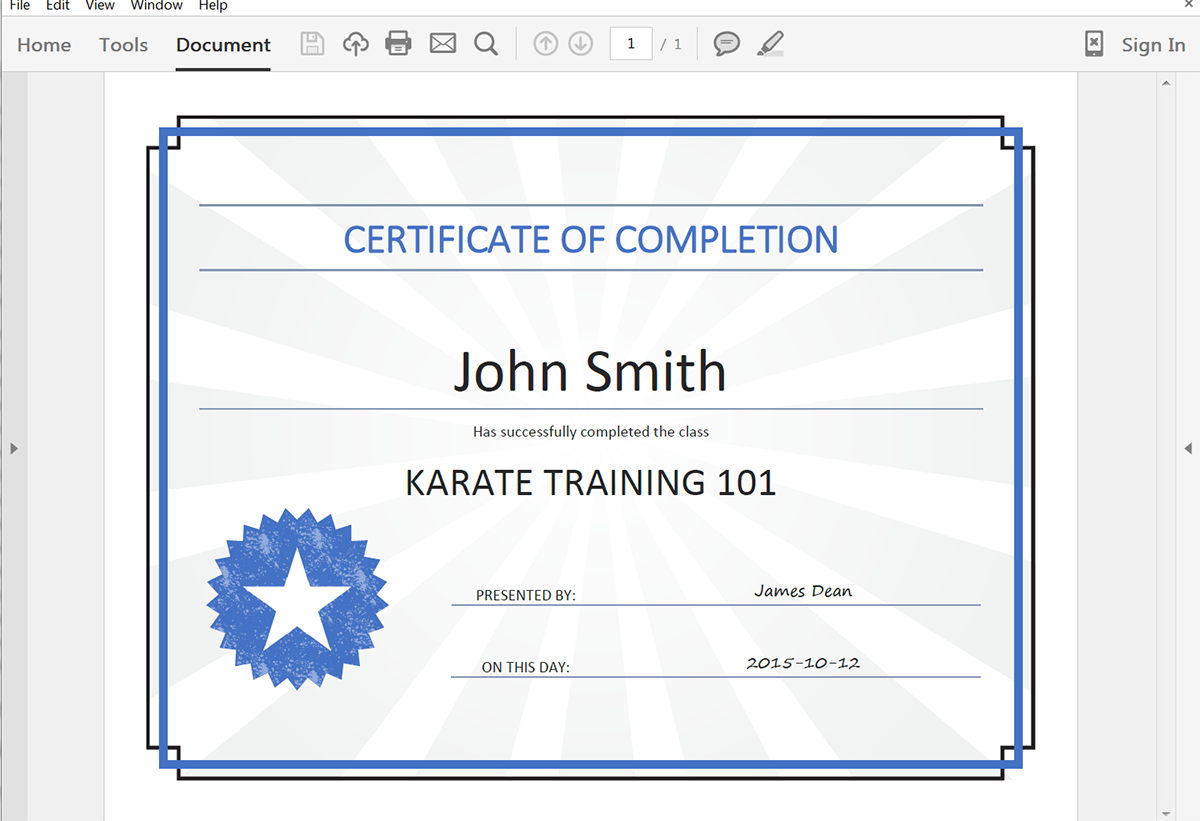Click the blue star seal graphic

pyautogui.click(x=297, y=598)
